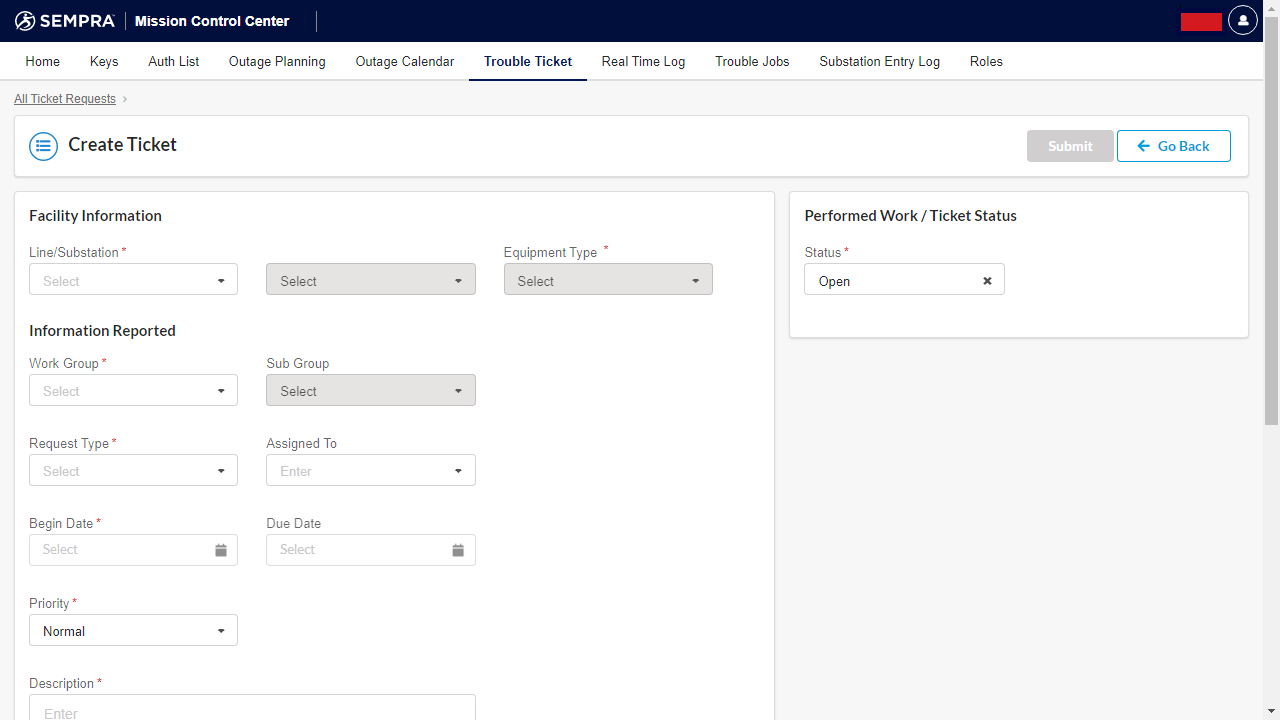Click the red notification banner in the header
This screenshot has height=720, width=1280.
click(x=1201, y=20)
